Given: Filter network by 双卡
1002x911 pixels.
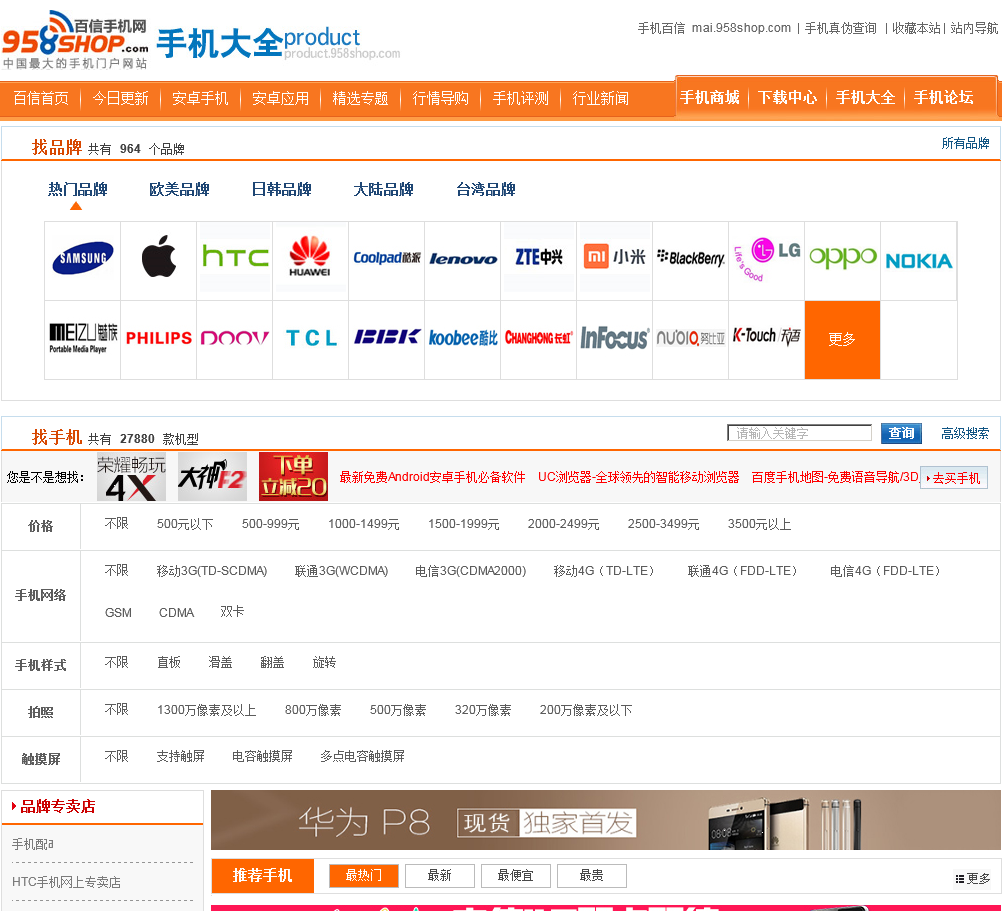Looking at the screenshot, I should [x=232, y=612].
